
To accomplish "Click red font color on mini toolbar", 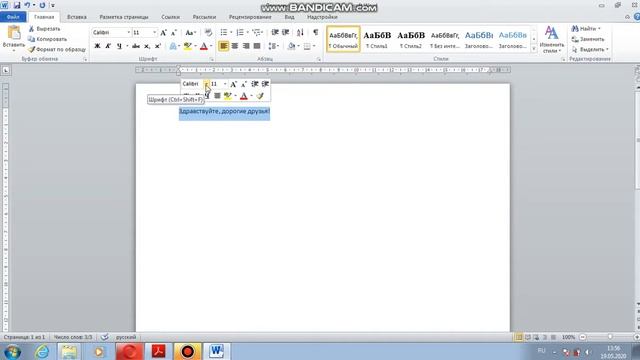I will pyautogui.click(x=244, y=96).
